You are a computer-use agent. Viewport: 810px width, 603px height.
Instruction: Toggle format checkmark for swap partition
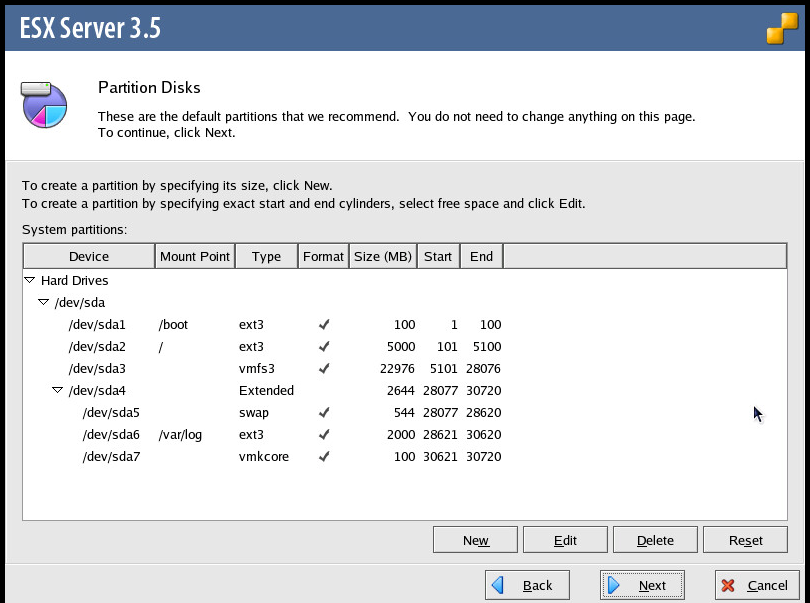click(x=324, y=412)
